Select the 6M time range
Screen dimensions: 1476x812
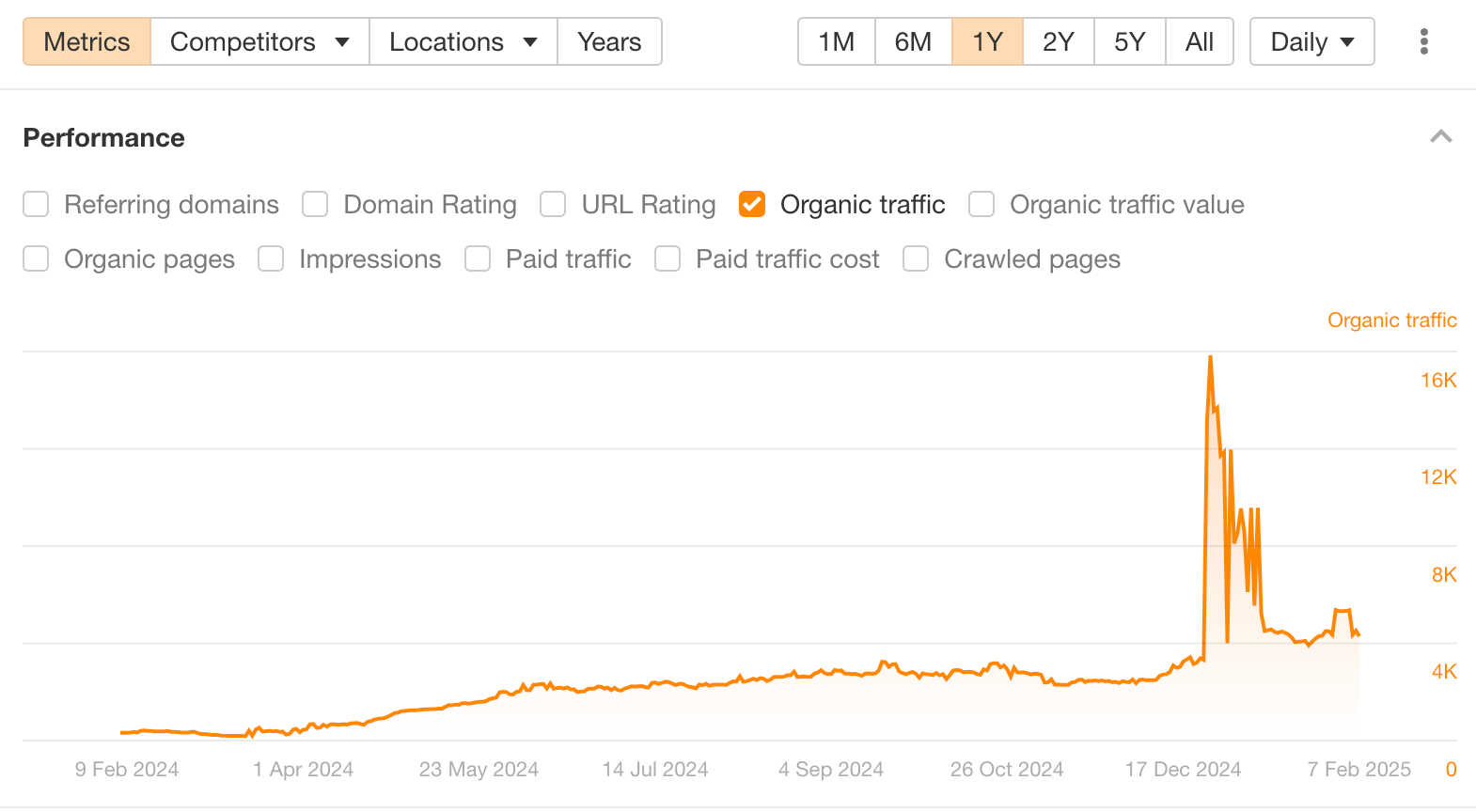click(913, 41)
